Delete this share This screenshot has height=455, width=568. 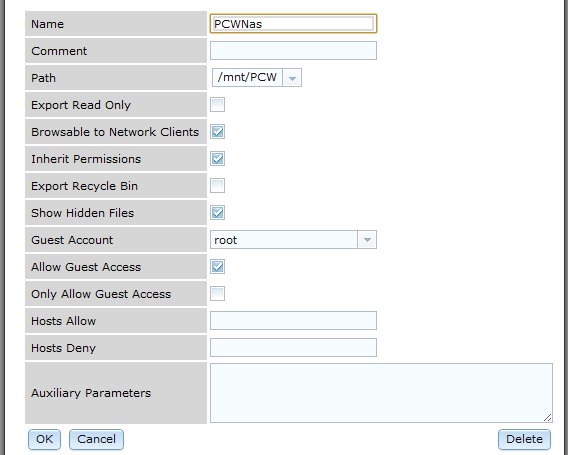[x=524, y=439]
